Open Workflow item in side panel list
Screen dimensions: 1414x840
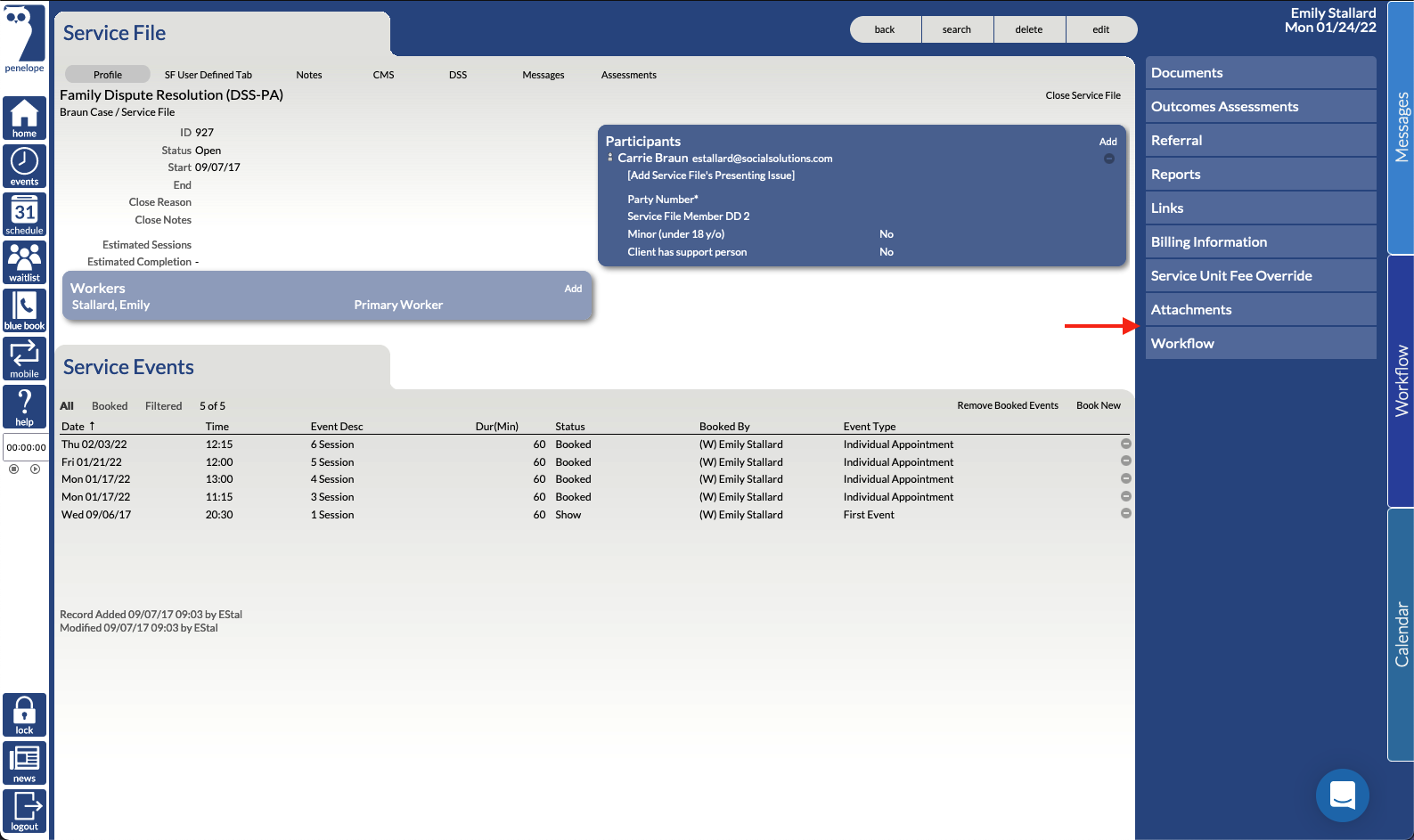point(1261,344)
